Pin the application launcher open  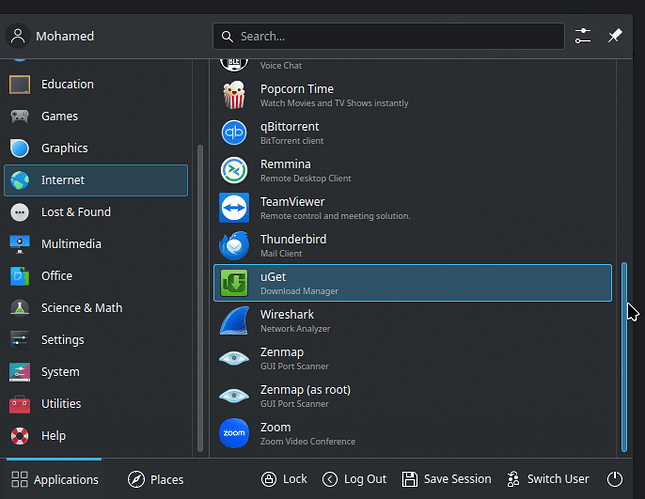pos(615,36)
